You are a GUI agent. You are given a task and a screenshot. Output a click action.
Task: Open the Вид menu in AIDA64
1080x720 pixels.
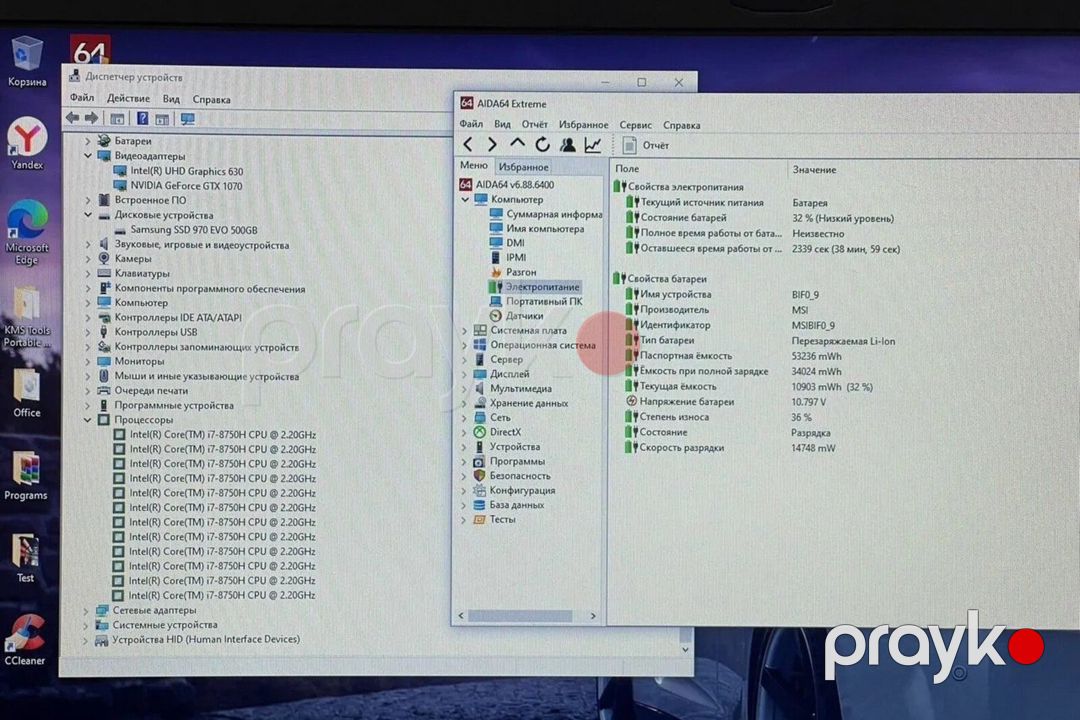point(502,125)
